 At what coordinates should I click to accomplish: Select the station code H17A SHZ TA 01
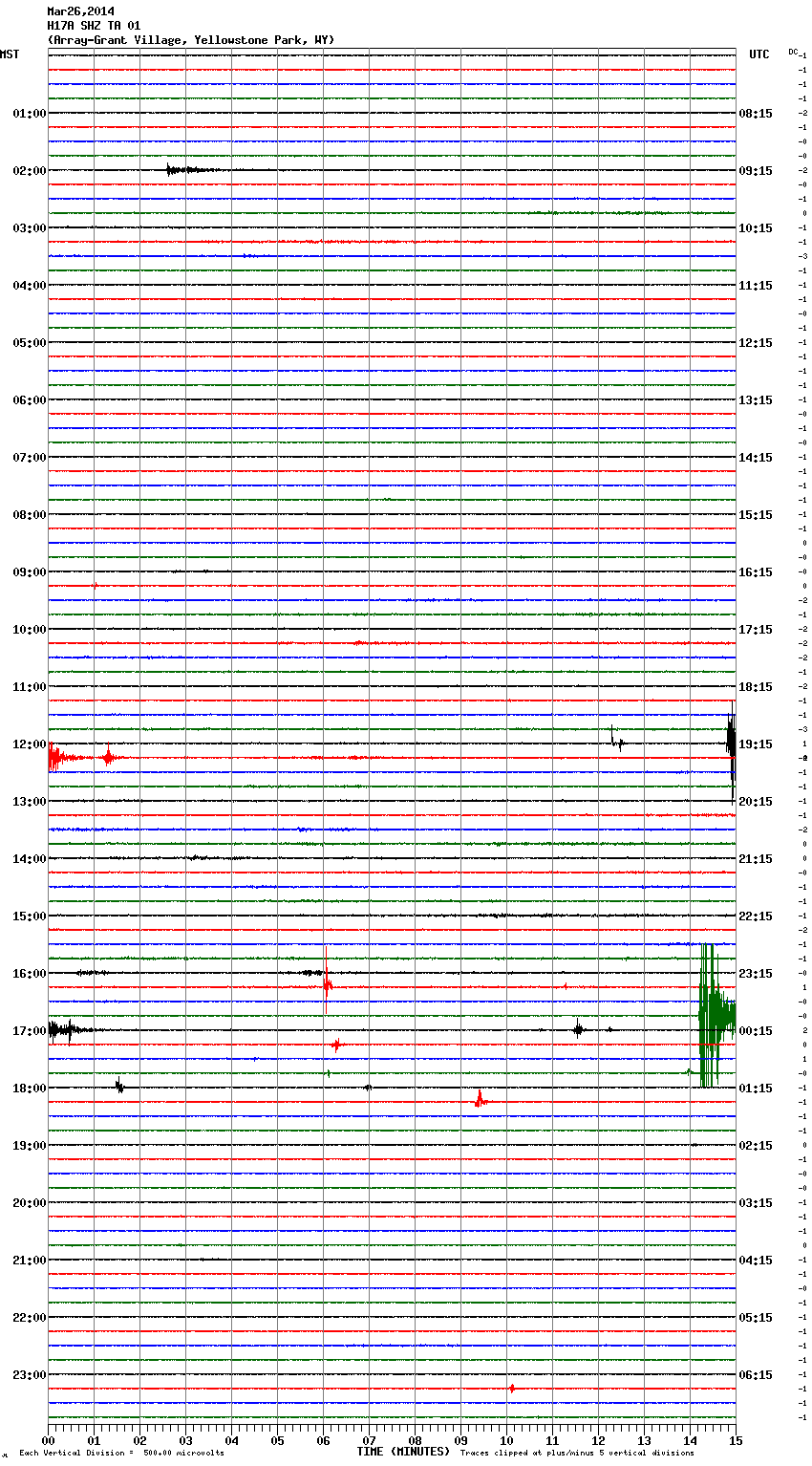click(x=94, y=26)
